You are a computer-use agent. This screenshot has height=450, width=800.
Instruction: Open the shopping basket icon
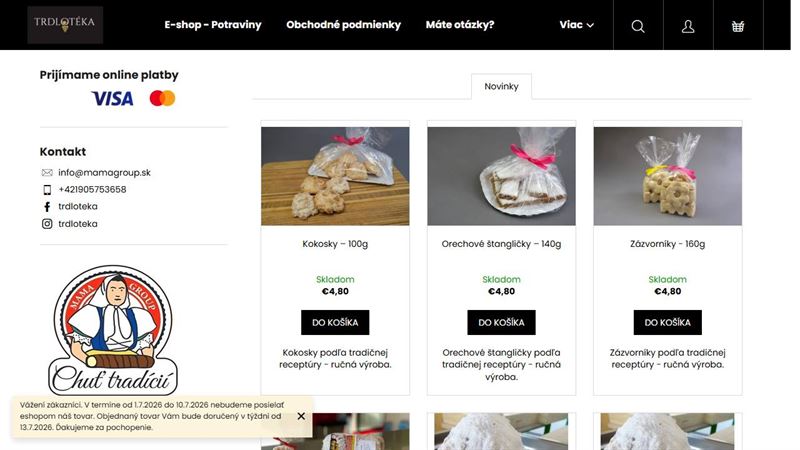[738, 26]
